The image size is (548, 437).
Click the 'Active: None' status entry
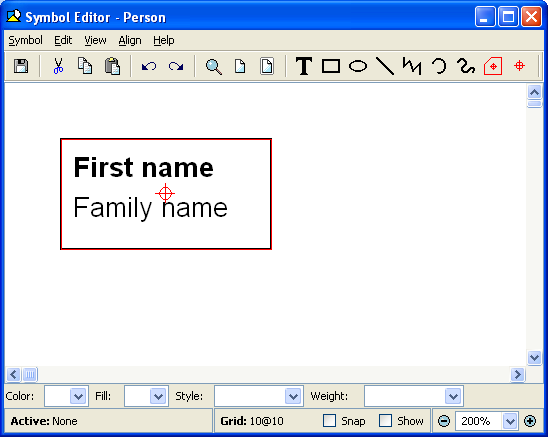tap(44, 421)
